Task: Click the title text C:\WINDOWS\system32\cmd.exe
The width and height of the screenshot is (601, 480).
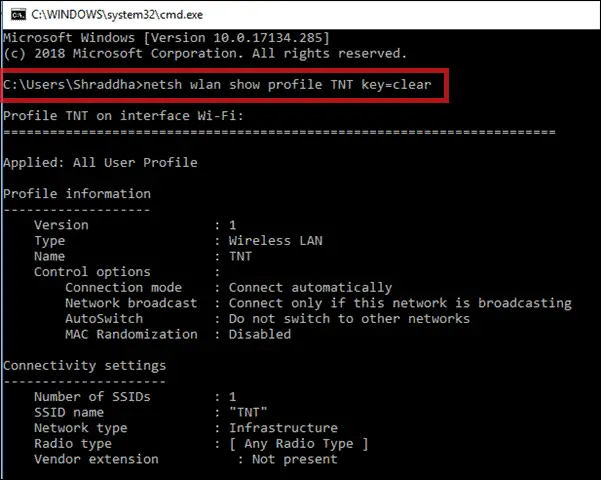Action: [117, 15]
